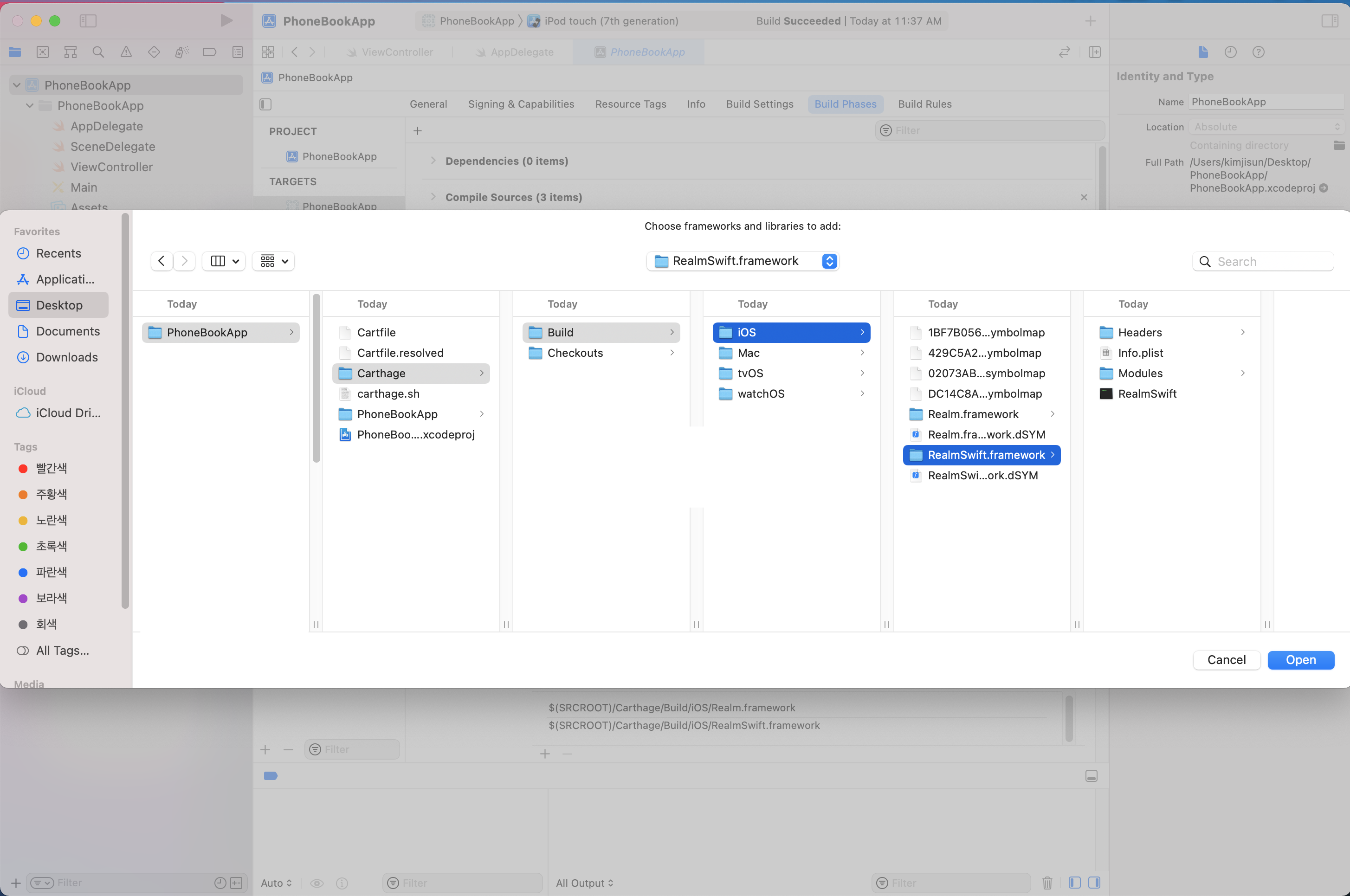Switch to the General tab

click(428, 104)
